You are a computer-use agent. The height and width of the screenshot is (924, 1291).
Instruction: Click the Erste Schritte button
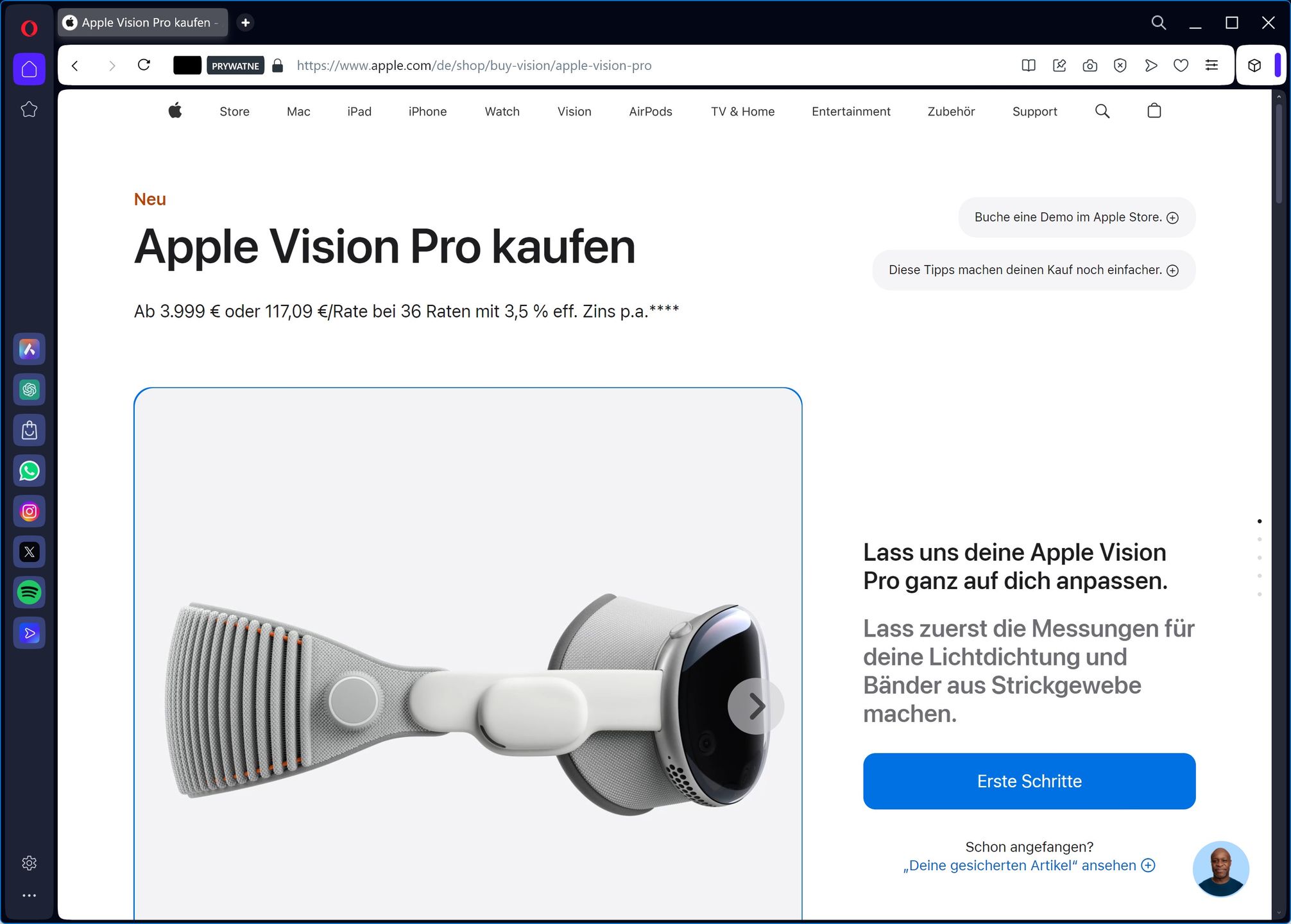[1029, 781]
